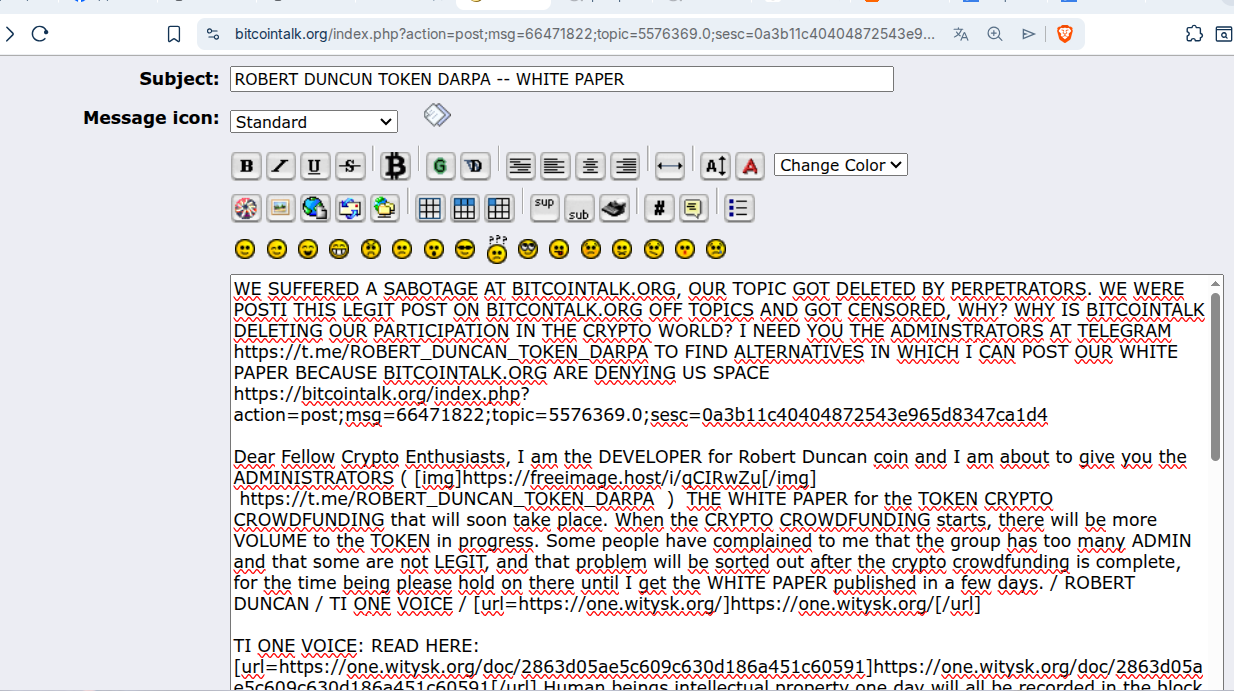Image resolution: width=1234 pixels, height=691 pixels.
Task: Add shadow text effect
Action: [x=475, y=166]
